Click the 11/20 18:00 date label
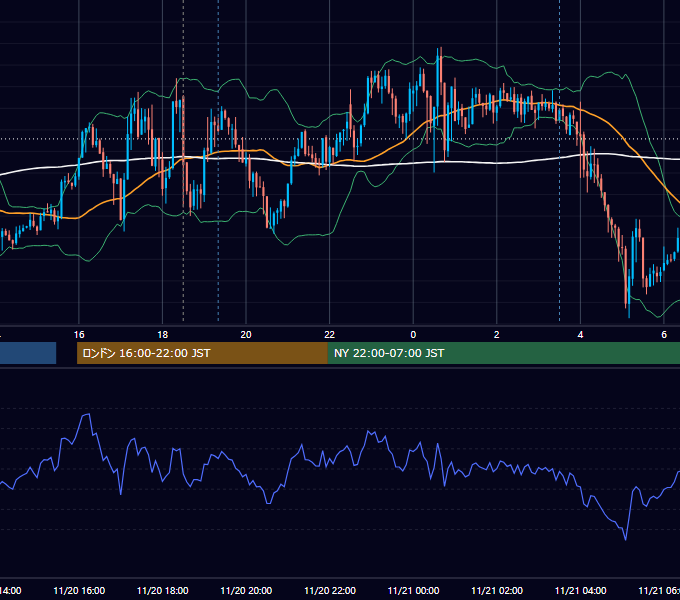Viewport: 680px width, 600px height. (163, 591)
